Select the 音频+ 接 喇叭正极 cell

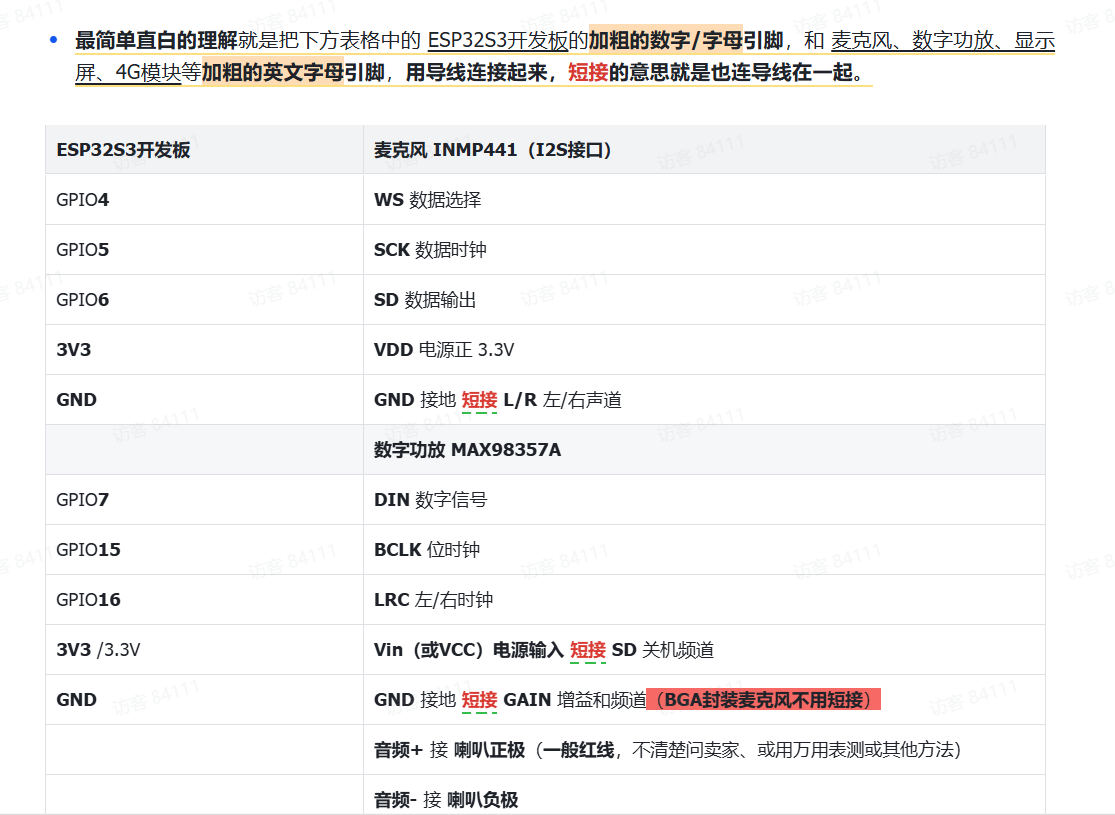click(x=704, y=750)
